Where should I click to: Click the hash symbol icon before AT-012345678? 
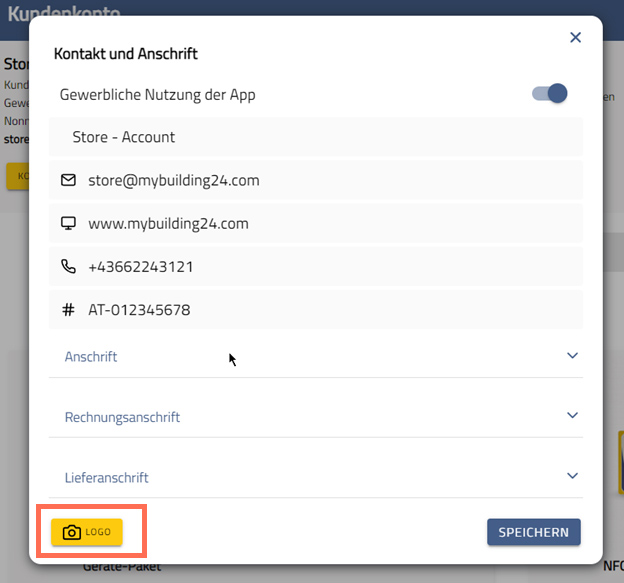[x=68, y=310]
